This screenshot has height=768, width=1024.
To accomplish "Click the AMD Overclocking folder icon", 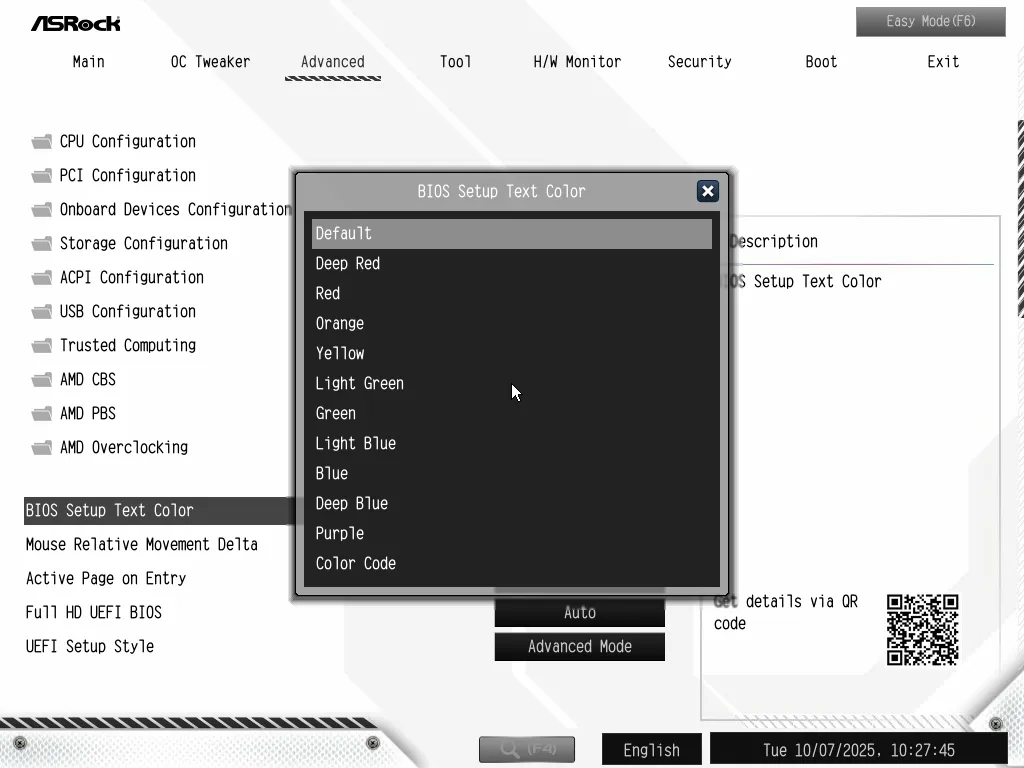I will coord(41,448).
